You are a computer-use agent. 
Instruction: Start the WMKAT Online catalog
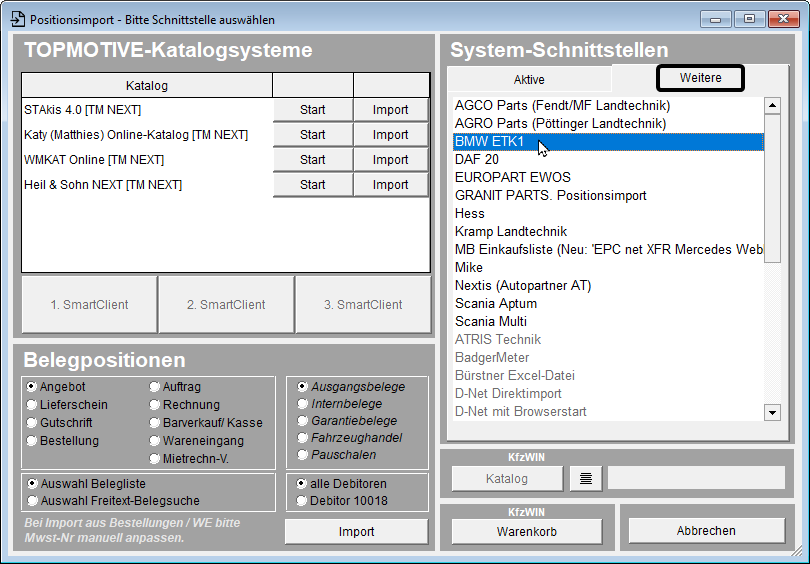[x=313, y=160]
